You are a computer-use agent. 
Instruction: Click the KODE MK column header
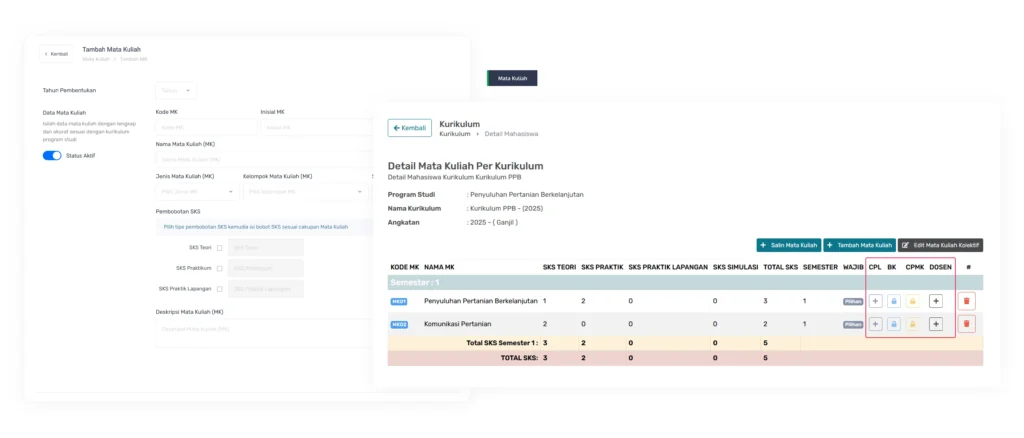pos(405,267)
